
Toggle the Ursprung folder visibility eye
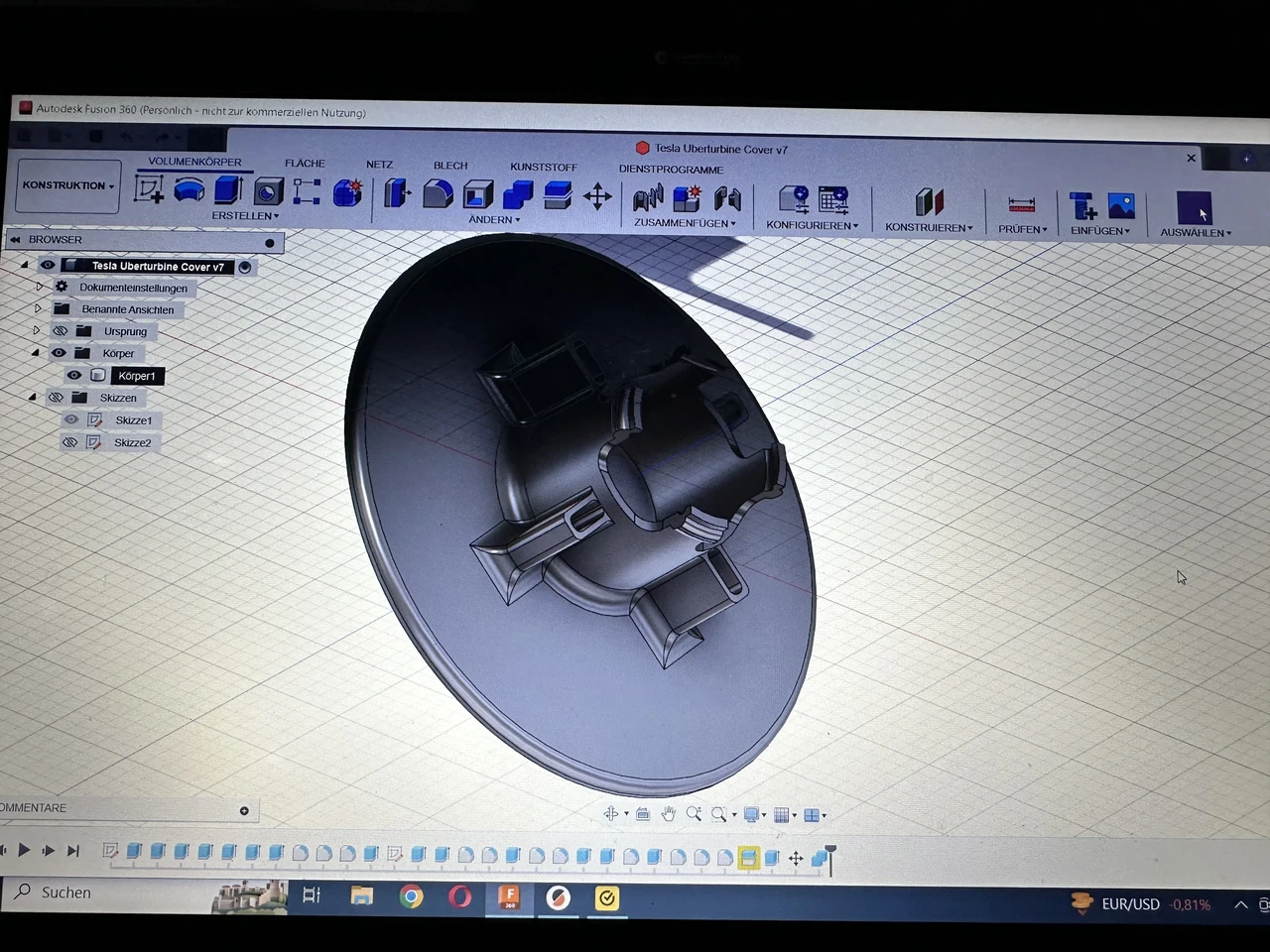click(60, 331)
